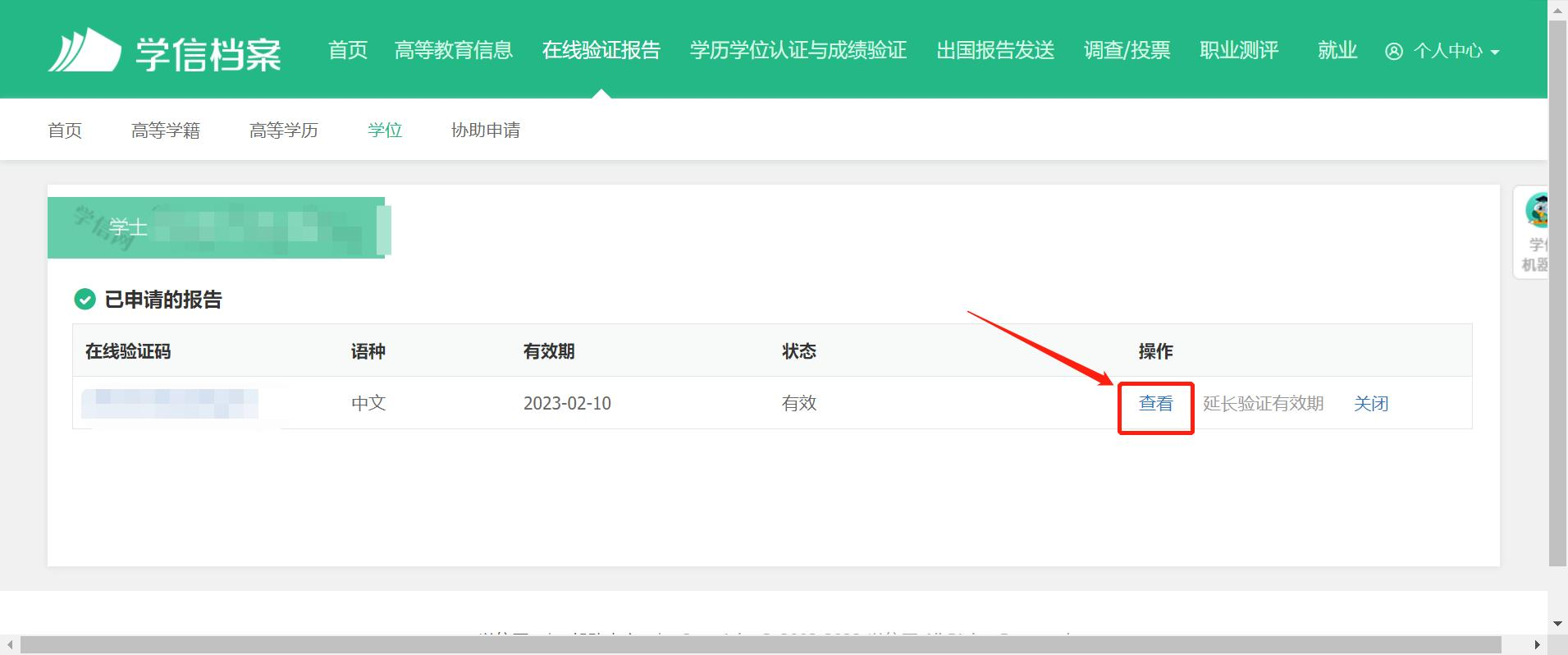Screen dimensions: 1568x655
Task: Open 调查/投票 page
Action: pyautogui.click(x=1127, y=50)
